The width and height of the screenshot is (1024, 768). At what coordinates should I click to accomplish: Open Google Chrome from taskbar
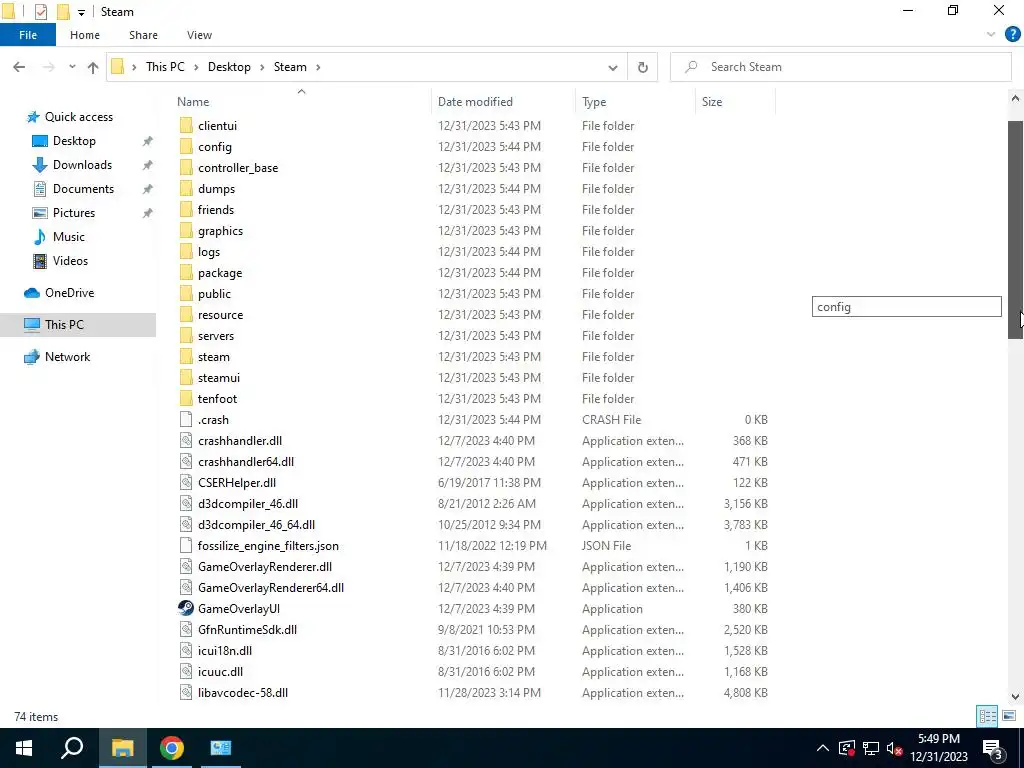171,748
